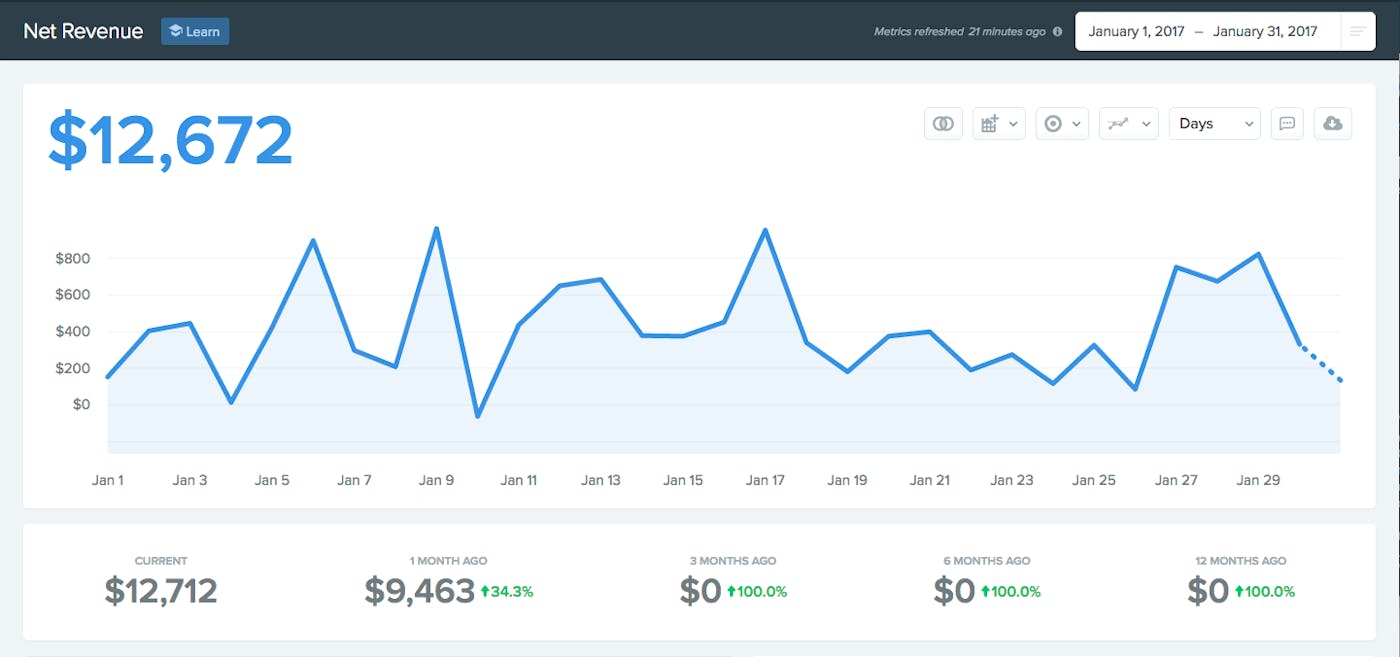The width and height of the screenshot is (1400, 657).
Task: Open the add segment grid dropdown
Action: pyautogui.click(x=998, y=123)
